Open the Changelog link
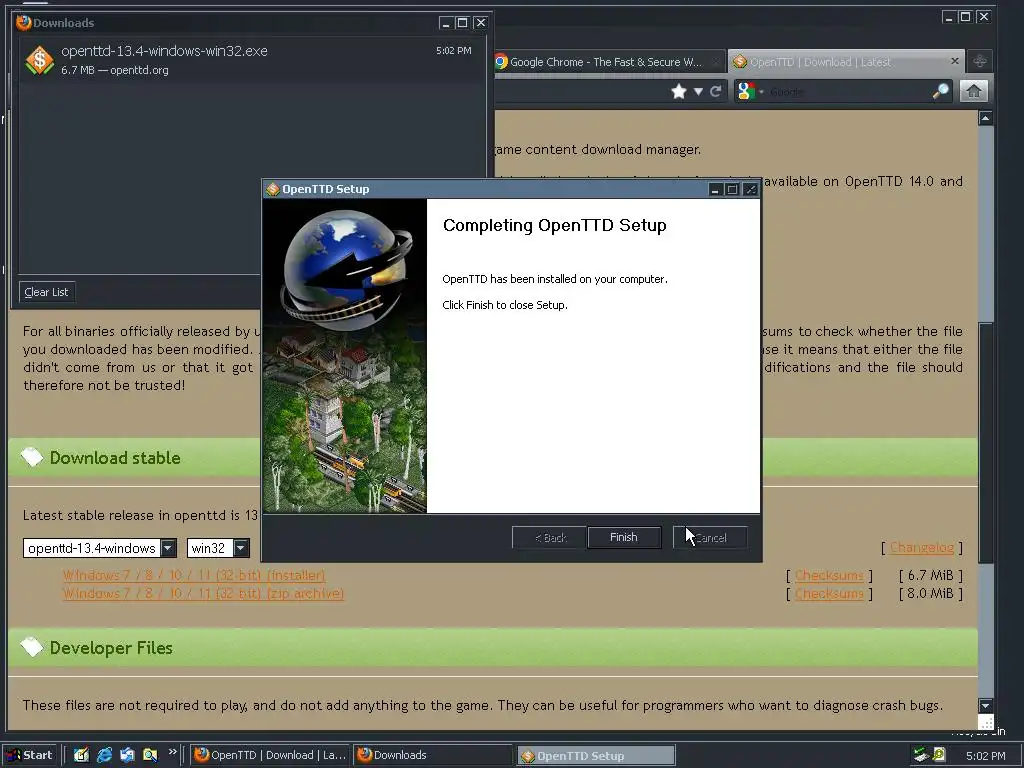The width and height of the screenshot is (1024, 768). coord(921,547)
